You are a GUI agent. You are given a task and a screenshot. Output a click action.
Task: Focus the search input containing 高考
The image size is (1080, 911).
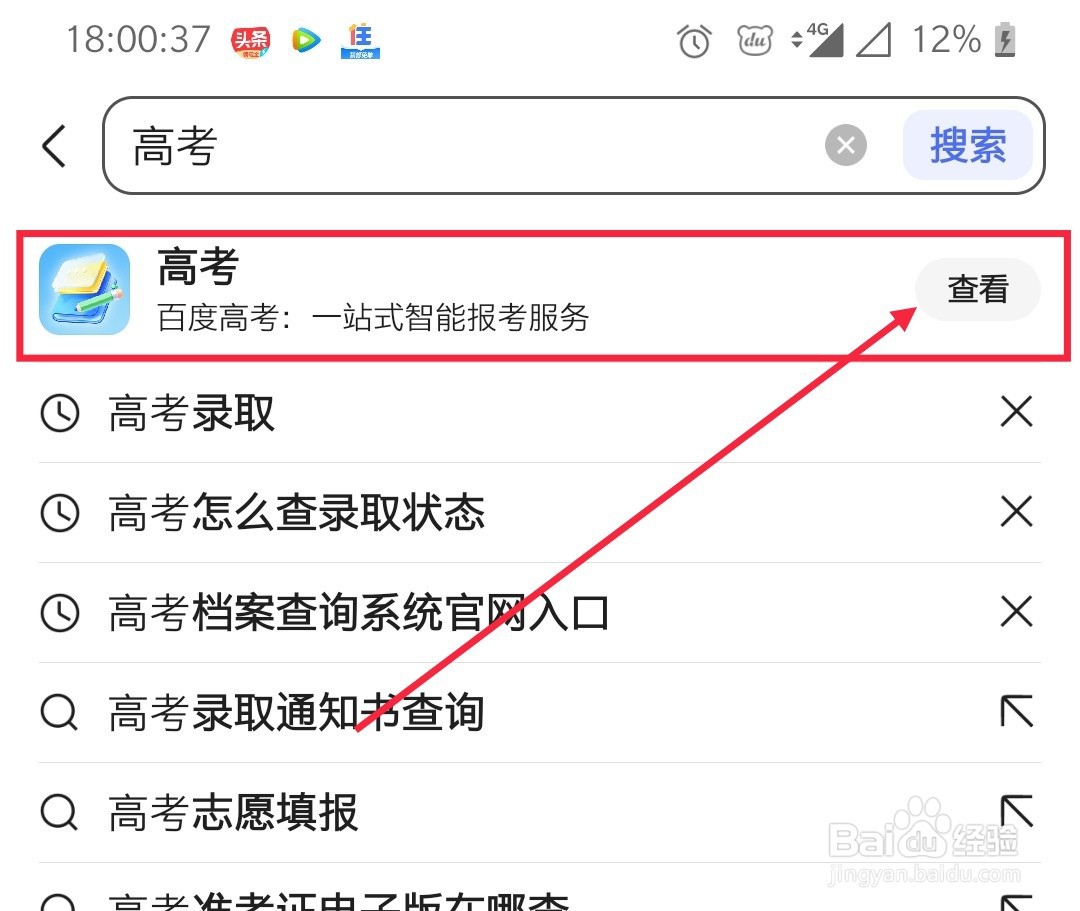tap(475, 145)
